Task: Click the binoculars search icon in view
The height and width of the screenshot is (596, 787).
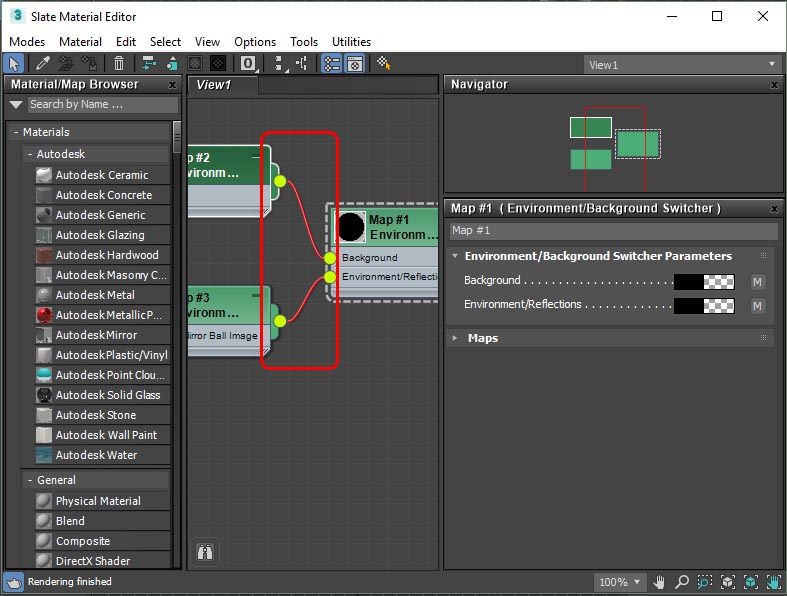Action: click(x=205, y=552)
